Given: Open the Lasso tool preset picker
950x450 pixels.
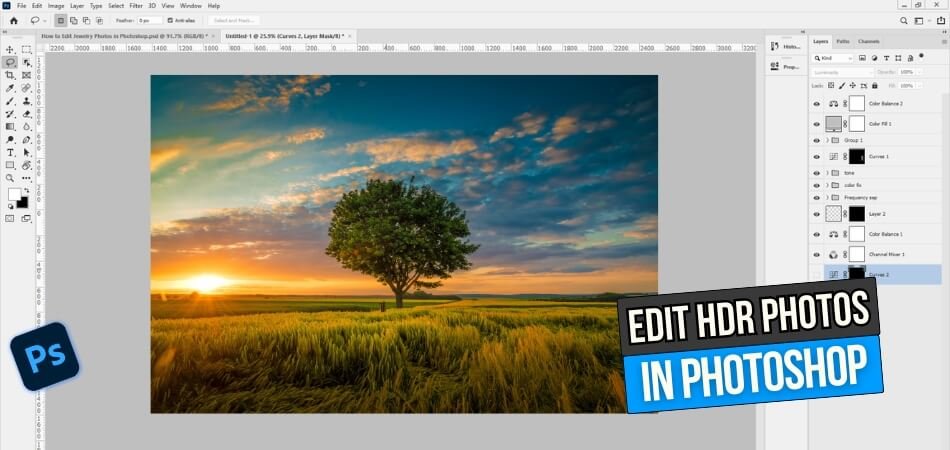Looking at the screenshot, I should [x=38, y=21].
